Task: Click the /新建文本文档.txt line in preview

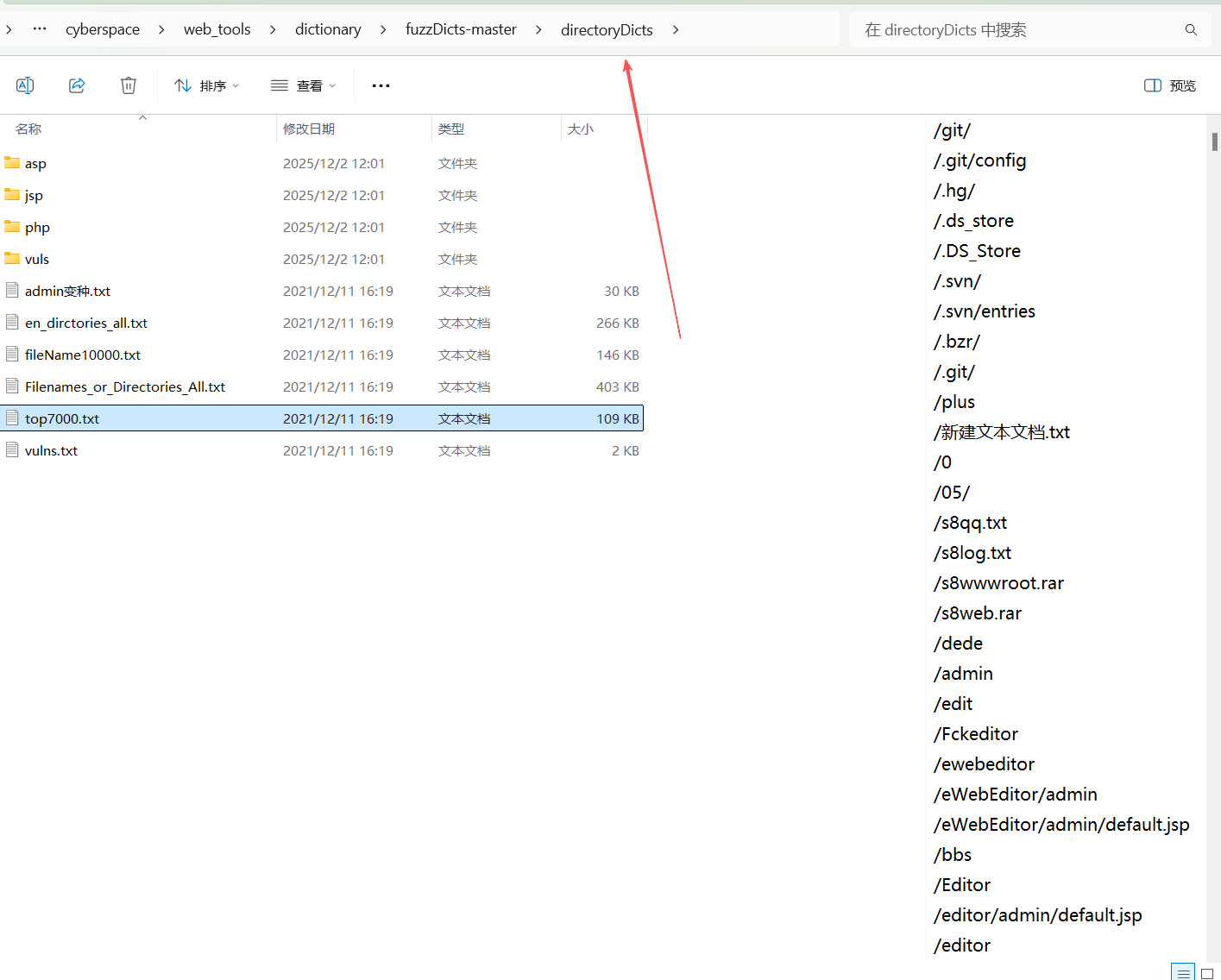Action: (x=1001, y=432)
